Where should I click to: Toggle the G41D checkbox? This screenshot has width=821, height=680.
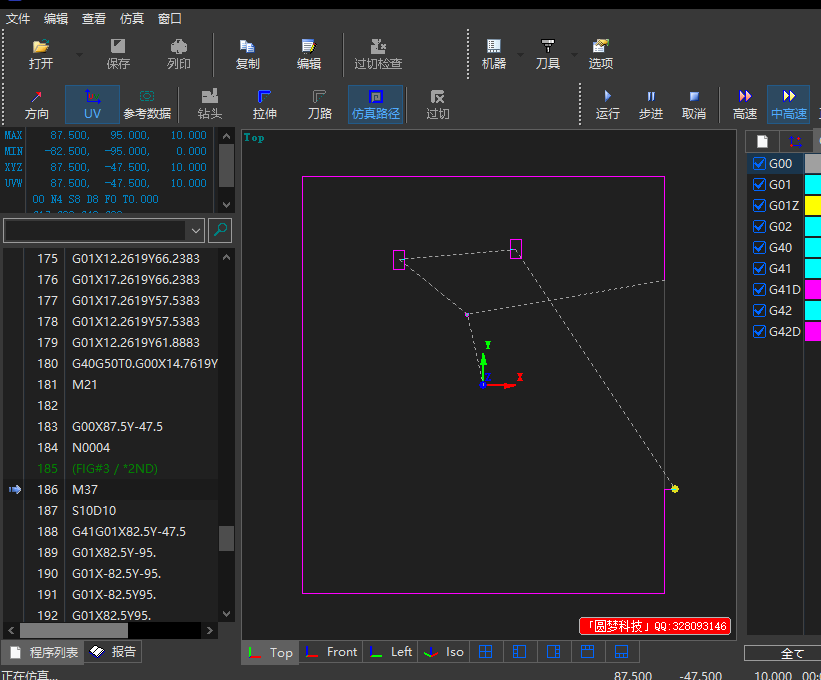pyautogui.click(x=759, y=290)
